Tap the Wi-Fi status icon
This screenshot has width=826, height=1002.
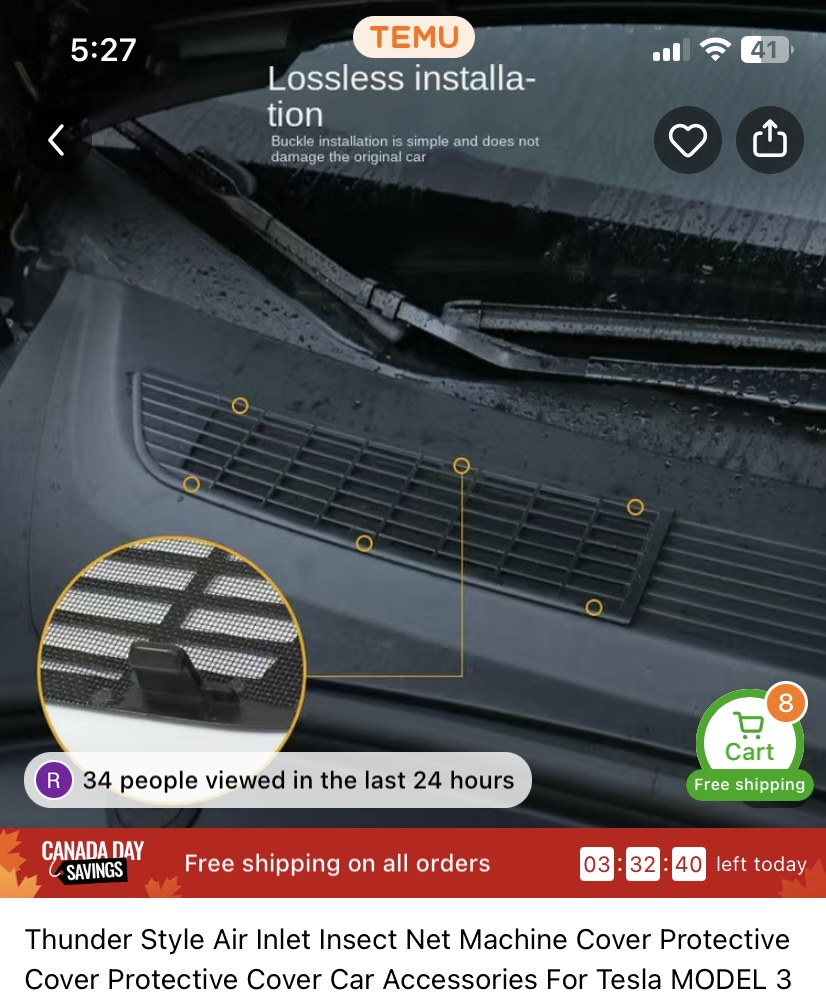click(x=715, y=49)
